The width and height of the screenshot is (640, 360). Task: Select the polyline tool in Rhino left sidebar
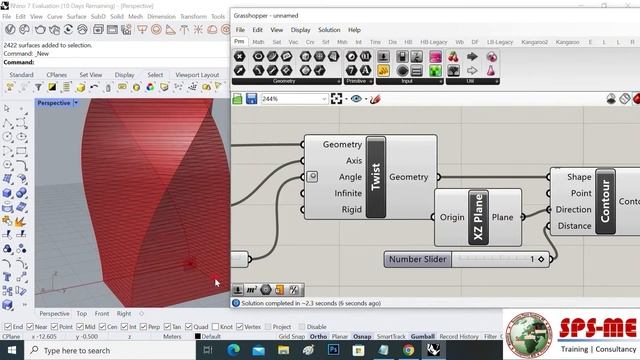7,123
